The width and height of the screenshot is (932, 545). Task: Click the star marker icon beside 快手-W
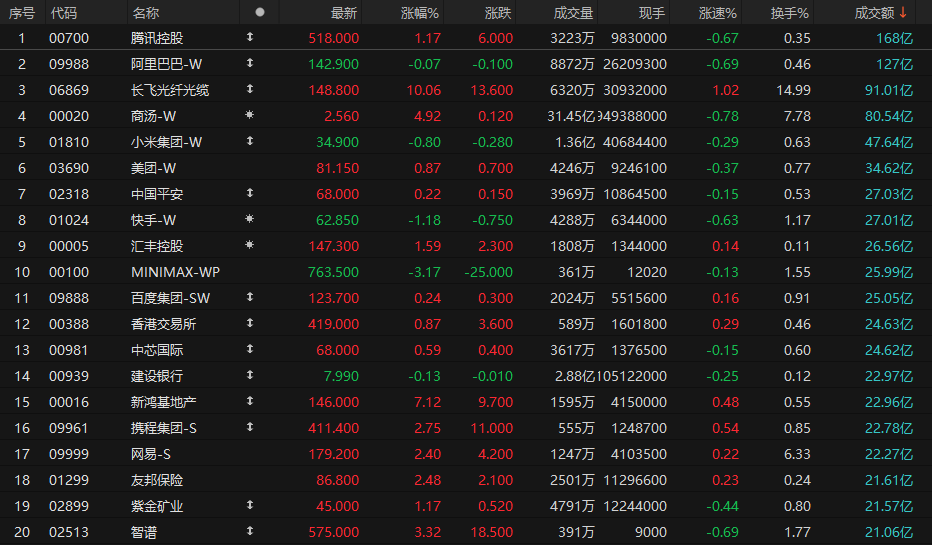coord(249,219)
